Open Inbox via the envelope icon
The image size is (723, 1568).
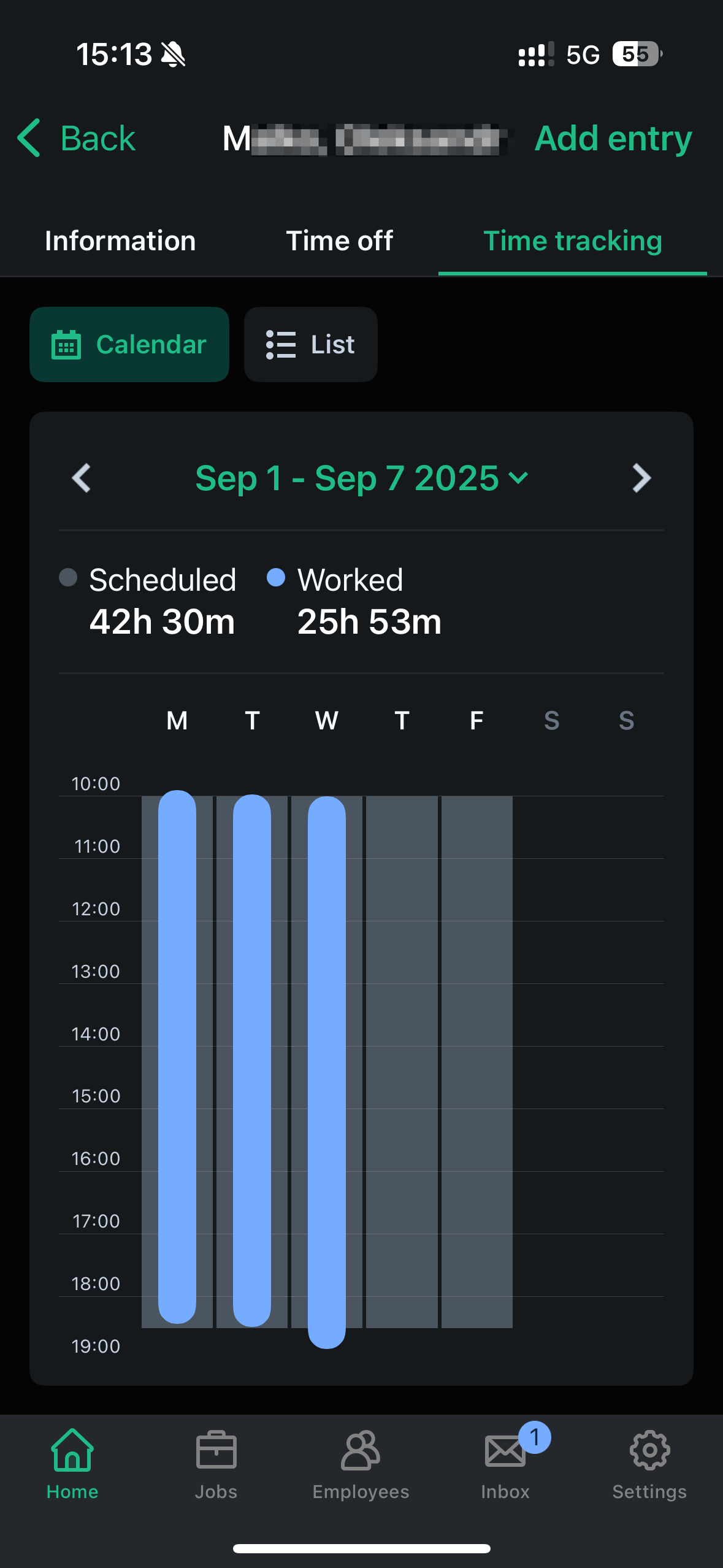[505, 1450]
